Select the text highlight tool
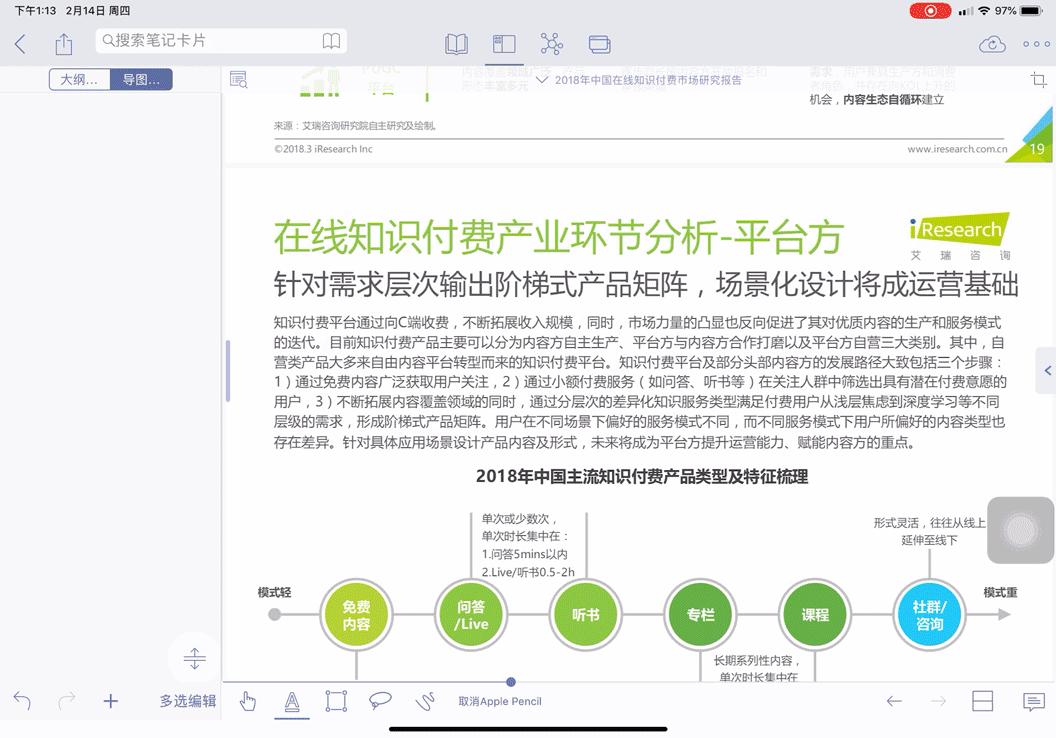Viewport: 1056px width, 738px height. click(292, 701)
